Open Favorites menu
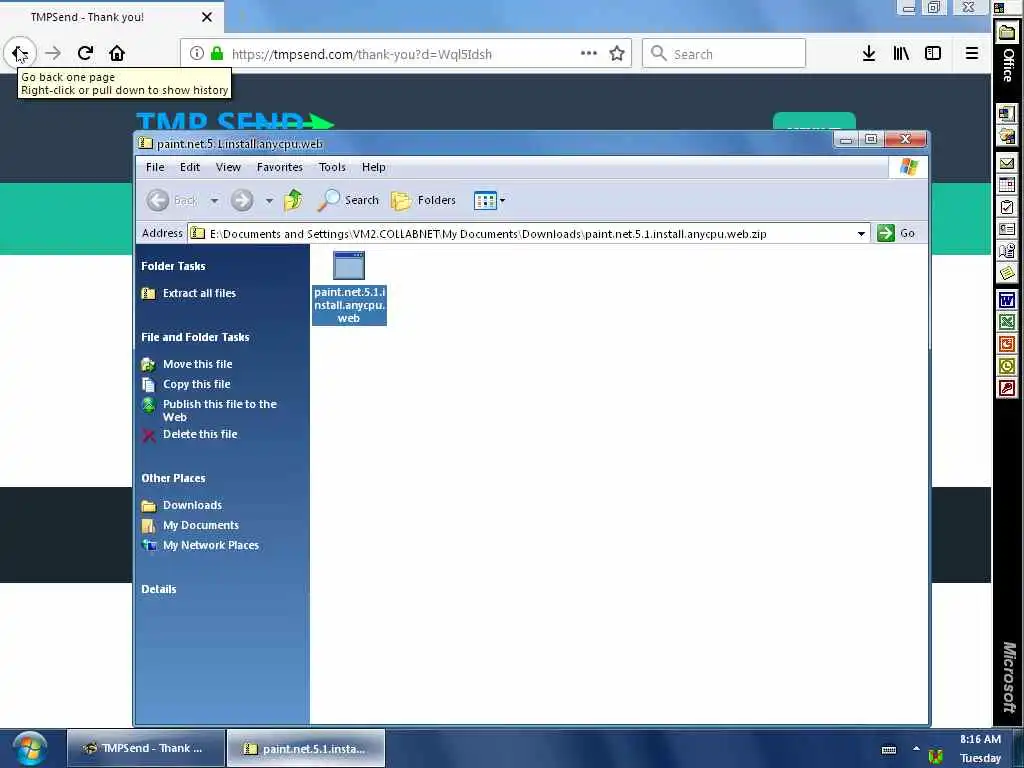 (x=280, y=167)
